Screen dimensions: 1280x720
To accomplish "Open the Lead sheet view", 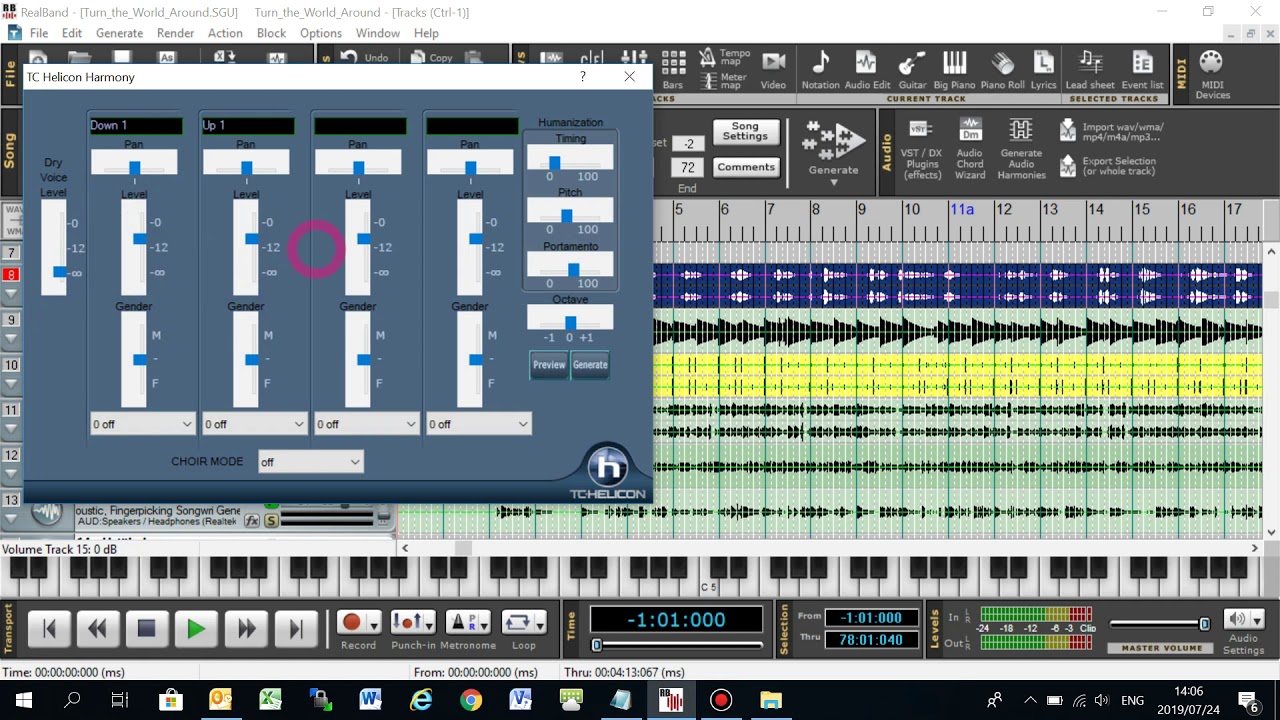I will (x=1090, y=70).
